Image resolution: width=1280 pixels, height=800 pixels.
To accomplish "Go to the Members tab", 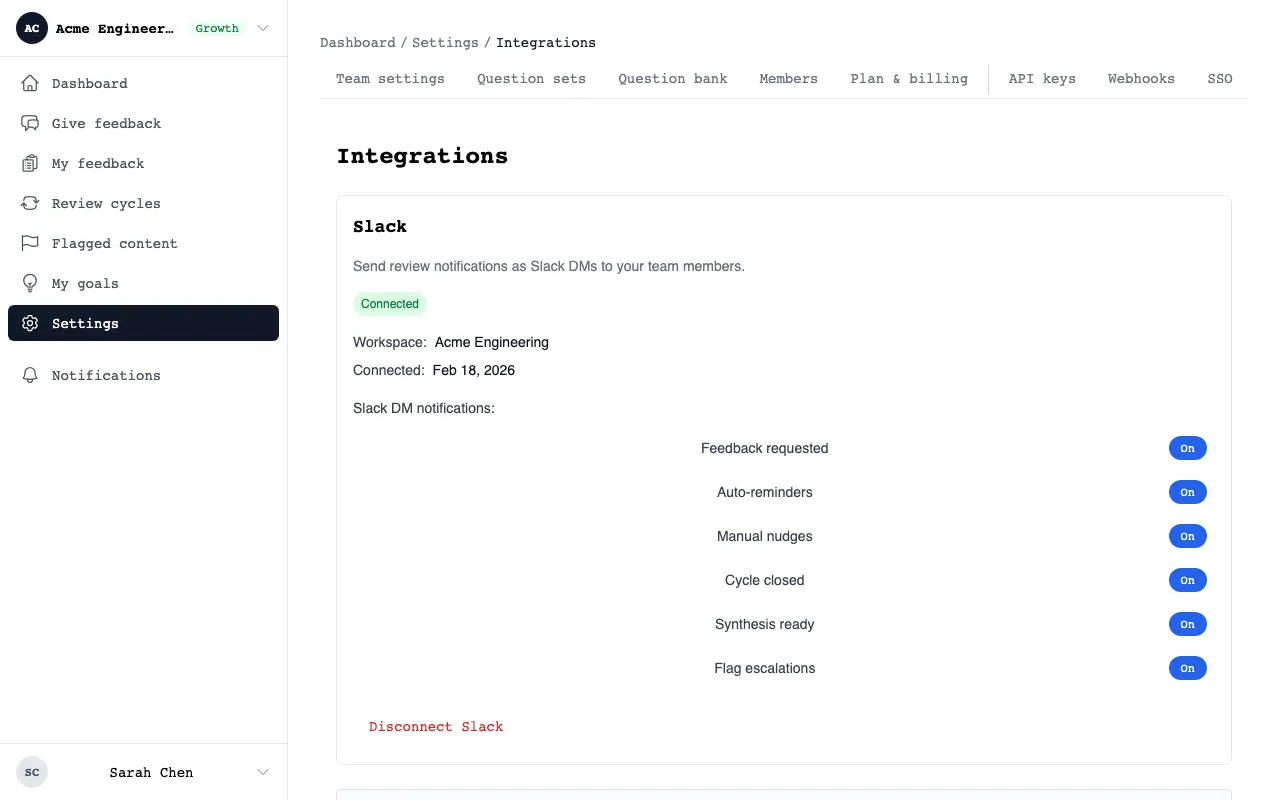I will [789, 78].
